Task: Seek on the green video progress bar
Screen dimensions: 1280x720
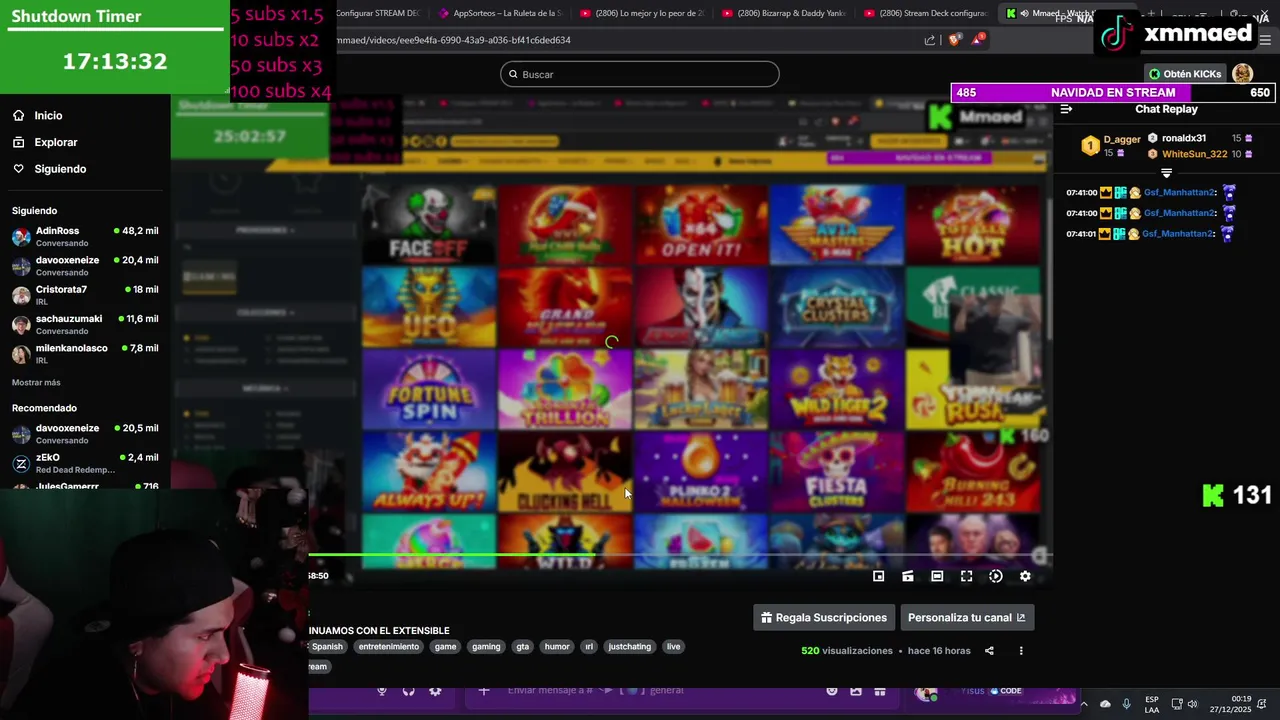Action: point(680,555)
